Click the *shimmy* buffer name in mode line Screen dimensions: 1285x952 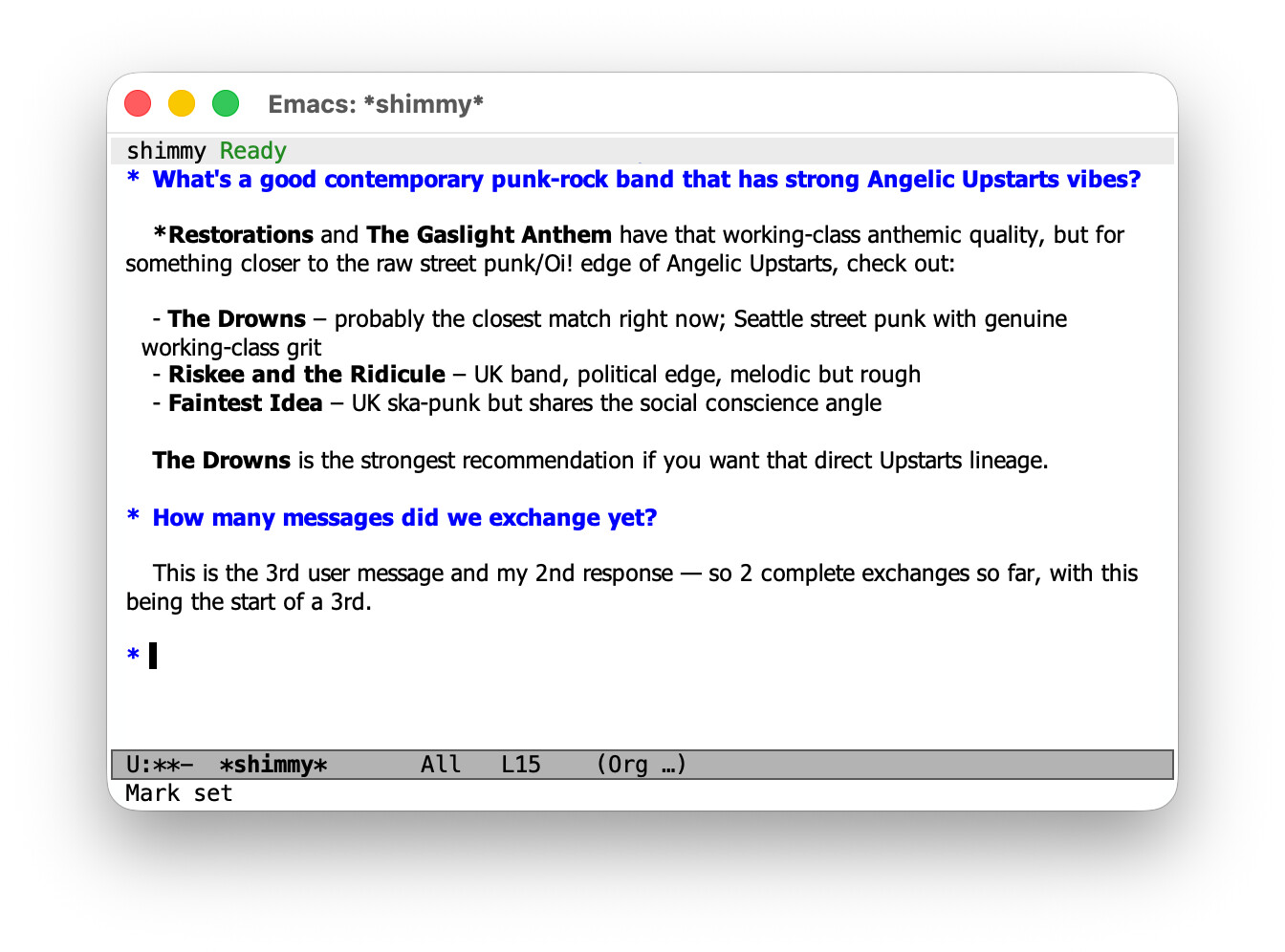click(273, 765)
